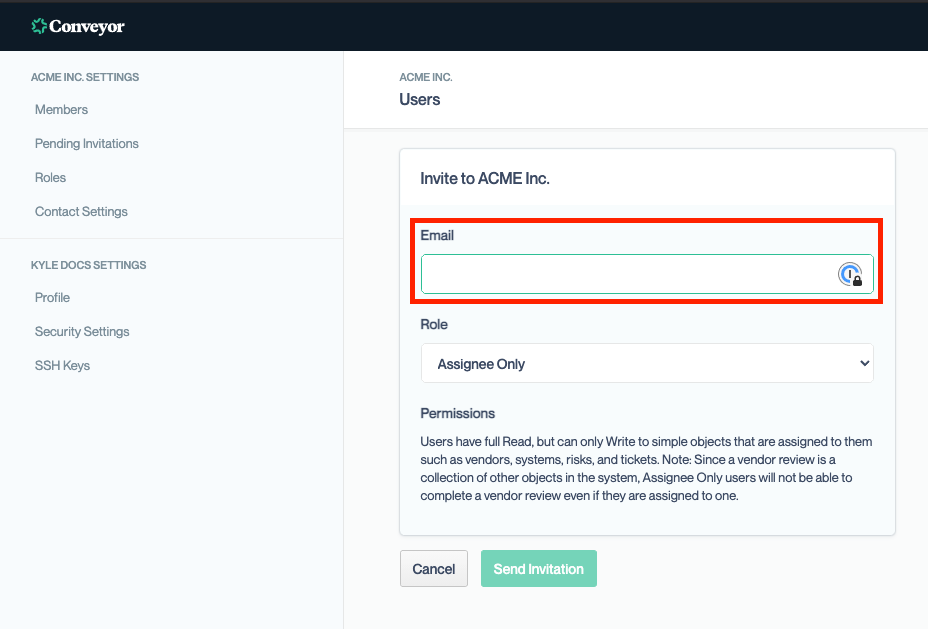928x629 pixels.
Task: Open the Profile page
Action: (x=52, y=298)
